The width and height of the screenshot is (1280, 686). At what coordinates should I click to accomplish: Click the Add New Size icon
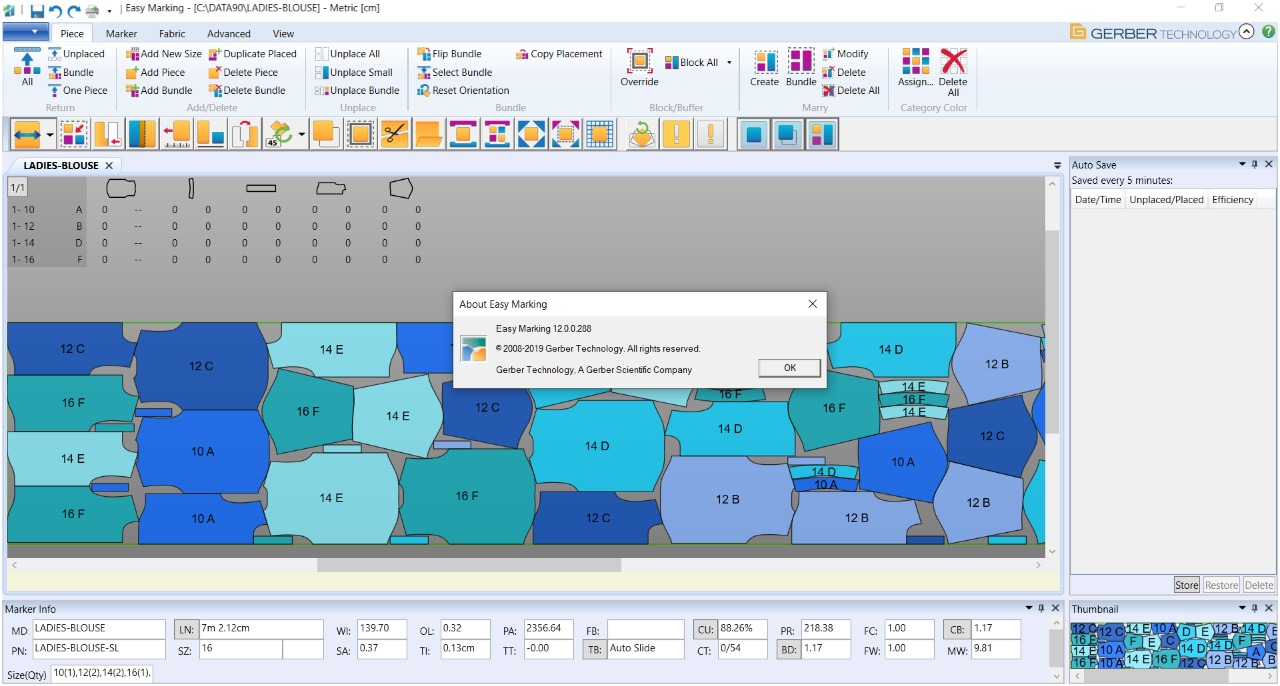(132, 54)
